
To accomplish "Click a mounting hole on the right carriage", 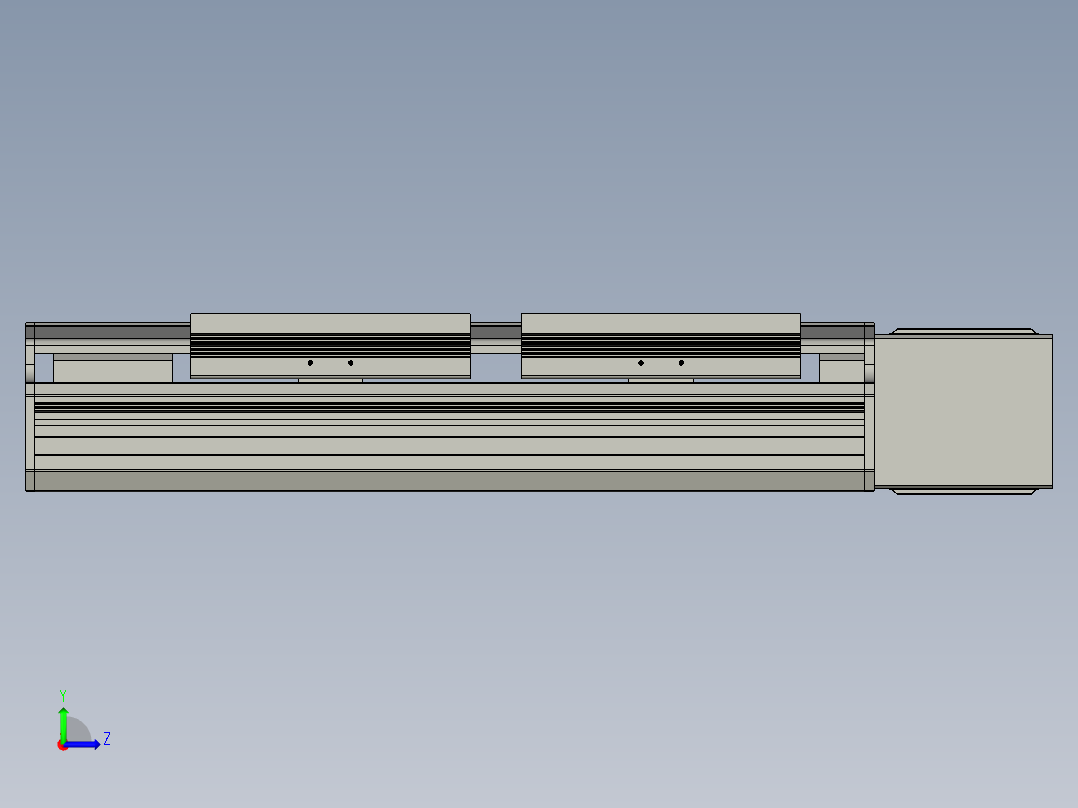I will (642, 363).
